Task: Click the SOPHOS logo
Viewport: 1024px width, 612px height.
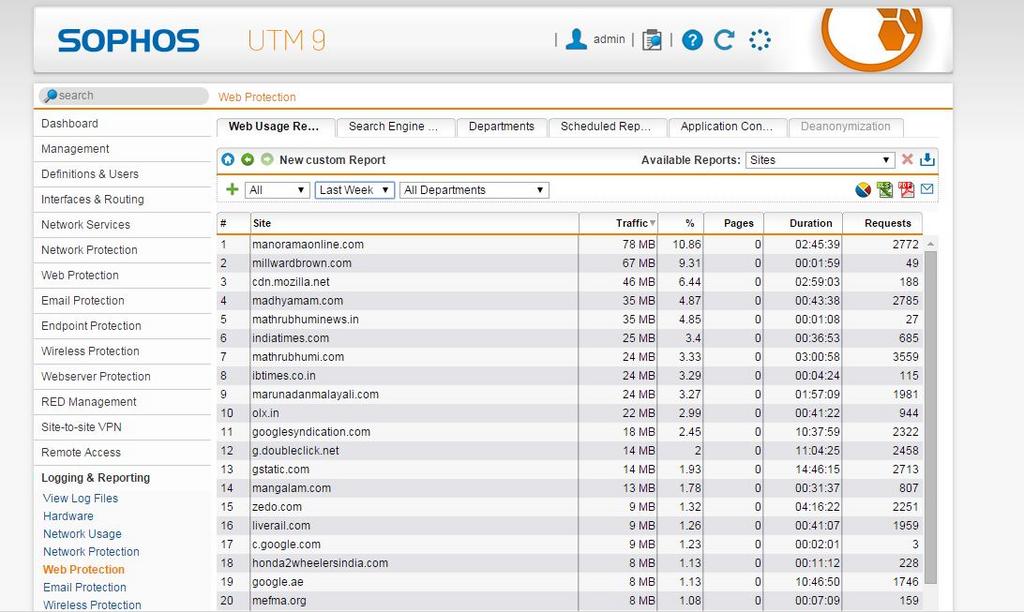Action: click(128, 40)
